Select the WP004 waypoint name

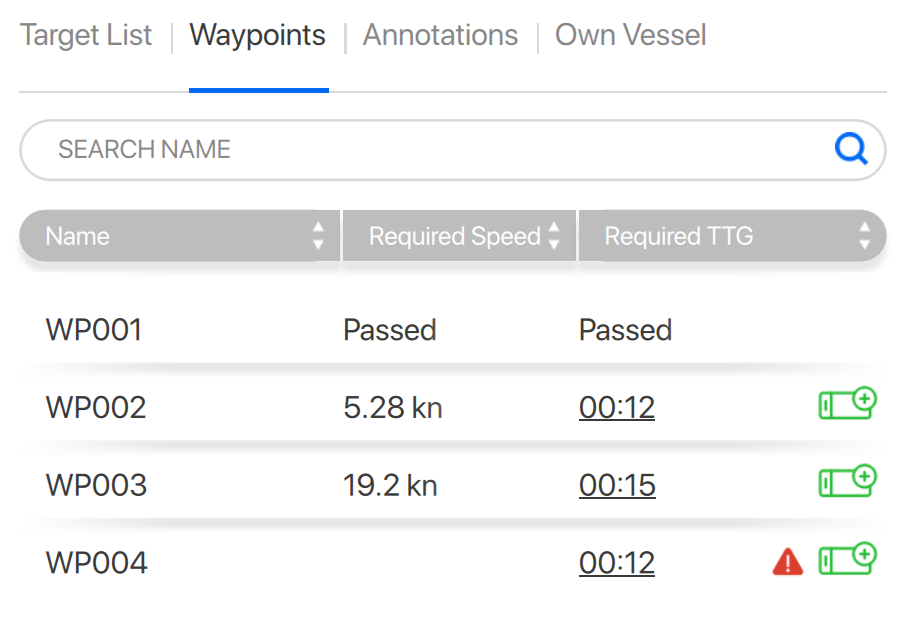click(x=96, y=563)
